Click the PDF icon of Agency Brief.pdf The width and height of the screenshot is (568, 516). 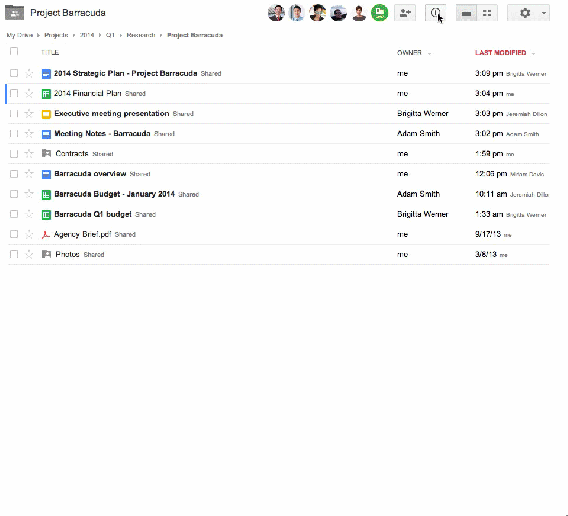pos(46,235)
